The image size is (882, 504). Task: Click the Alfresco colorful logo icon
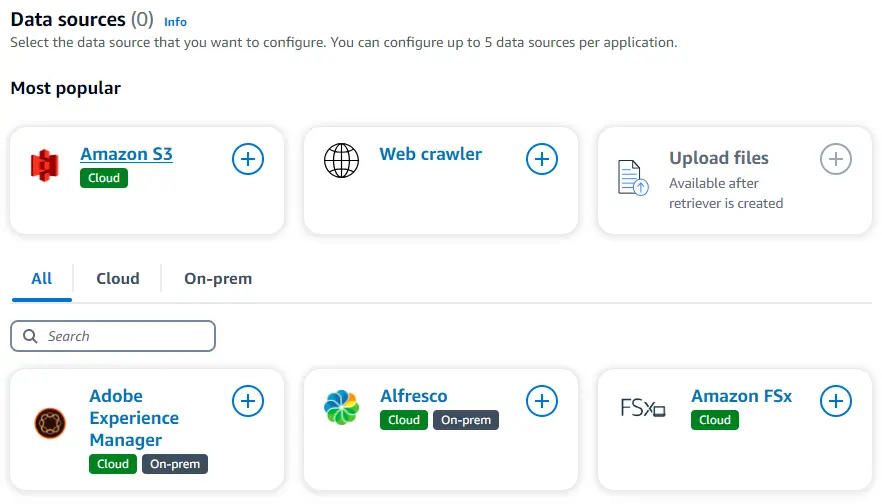click(x=341, y=407)
